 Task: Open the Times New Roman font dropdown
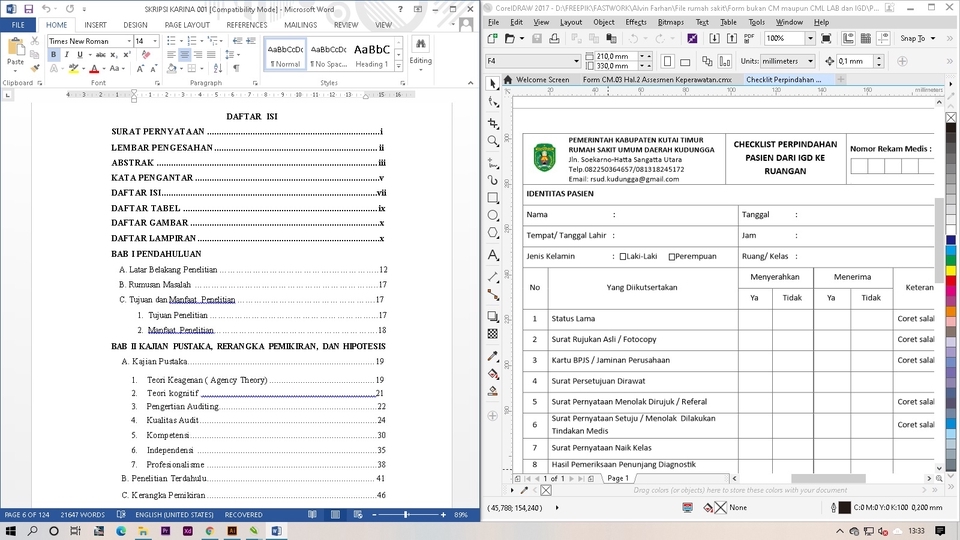pos(129,41)
